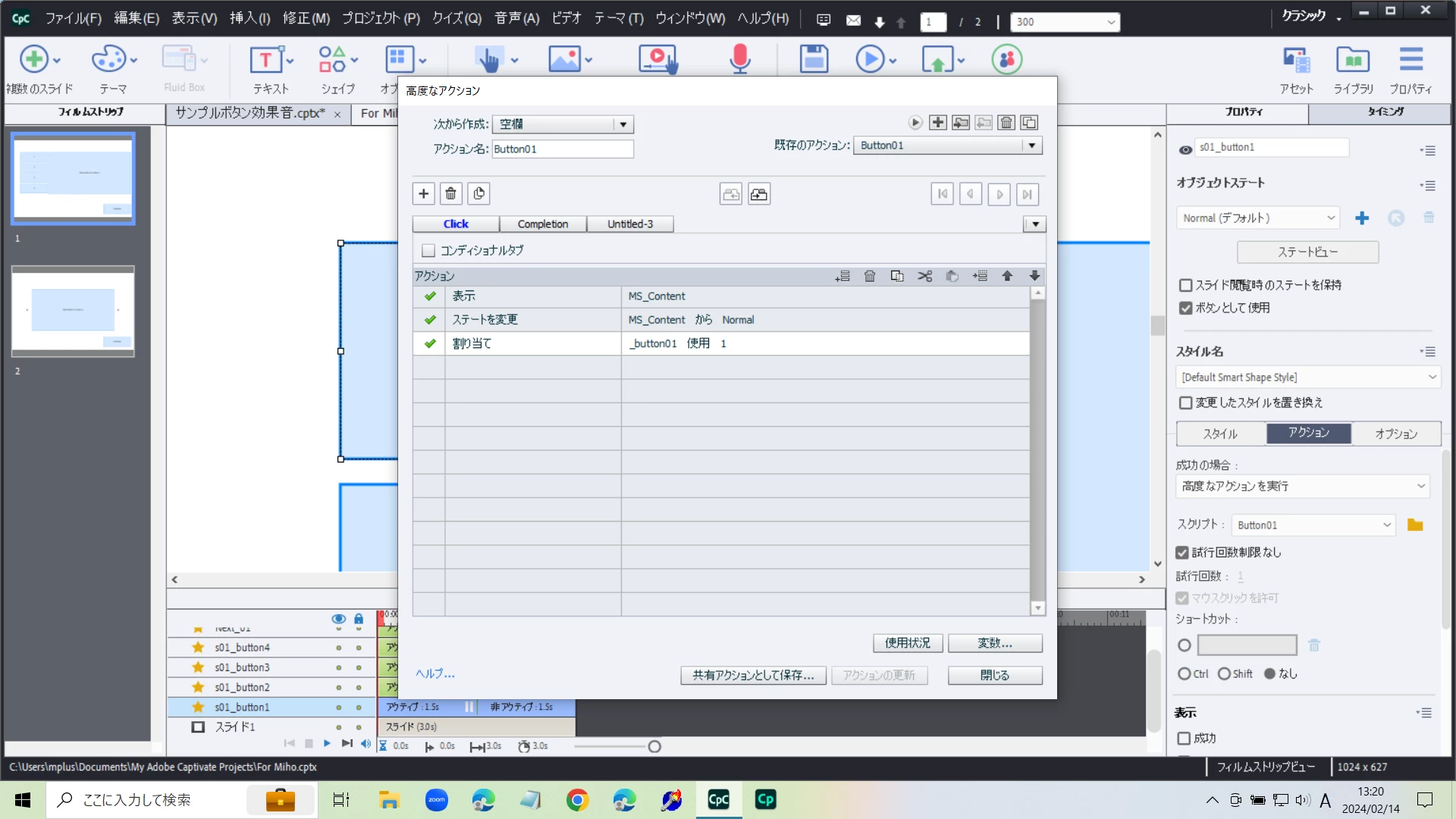Add new object state with blue plus
Screen dimensions: 1456x819
point(1362,218)
